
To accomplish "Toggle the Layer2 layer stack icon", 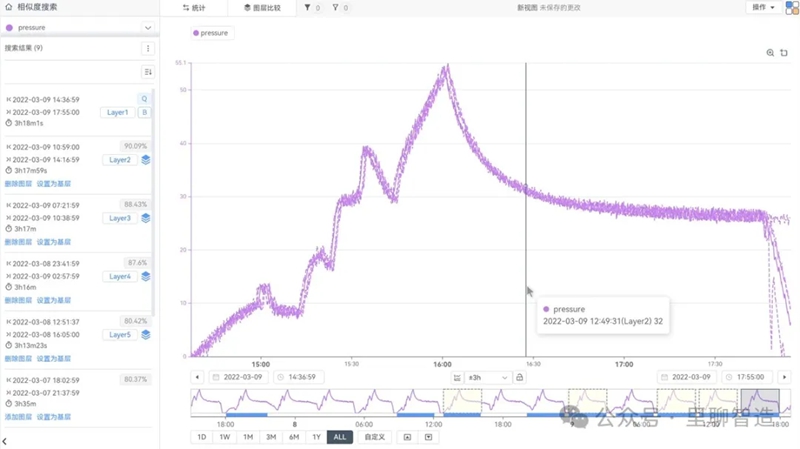I will point(145,159).
